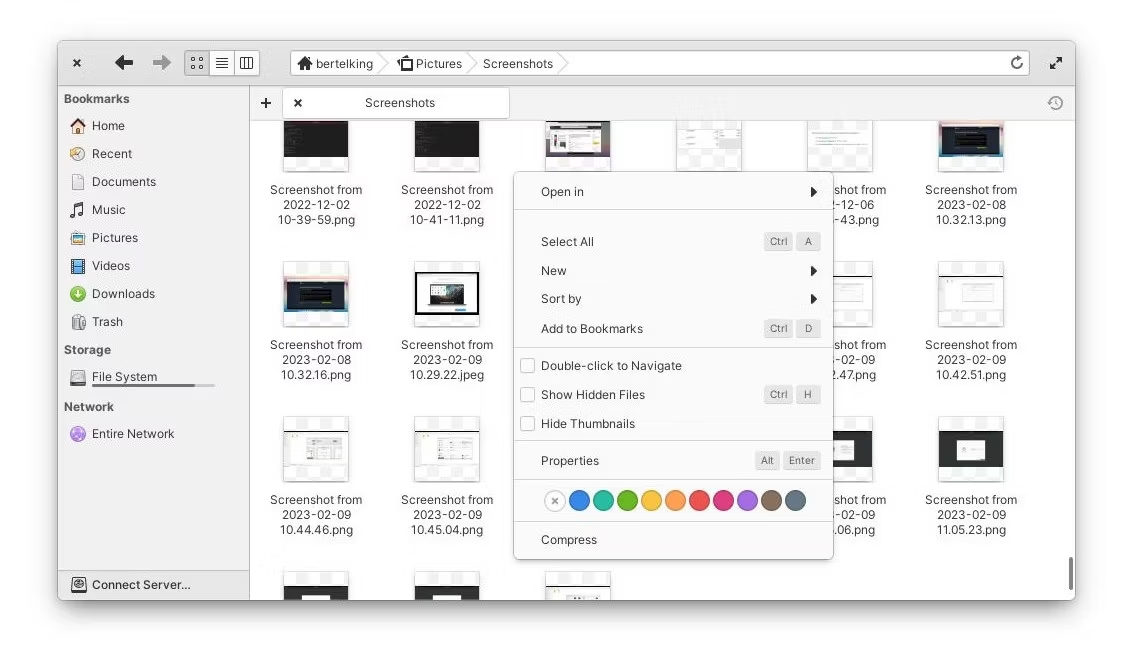This screenshot has width=1134, height=650.
Task: Pick the blue color tag
Action: (579, 500)
